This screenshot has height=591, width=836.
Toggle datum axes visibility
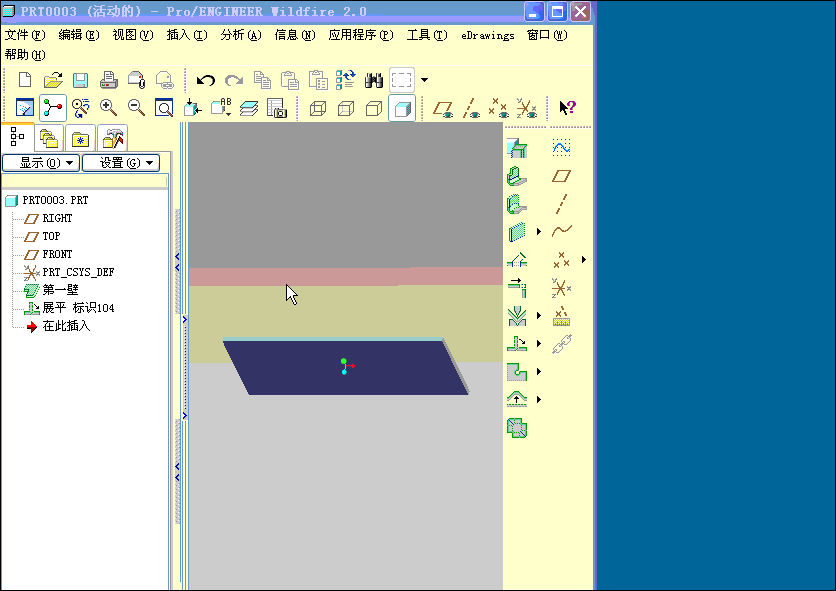[471, 108]
